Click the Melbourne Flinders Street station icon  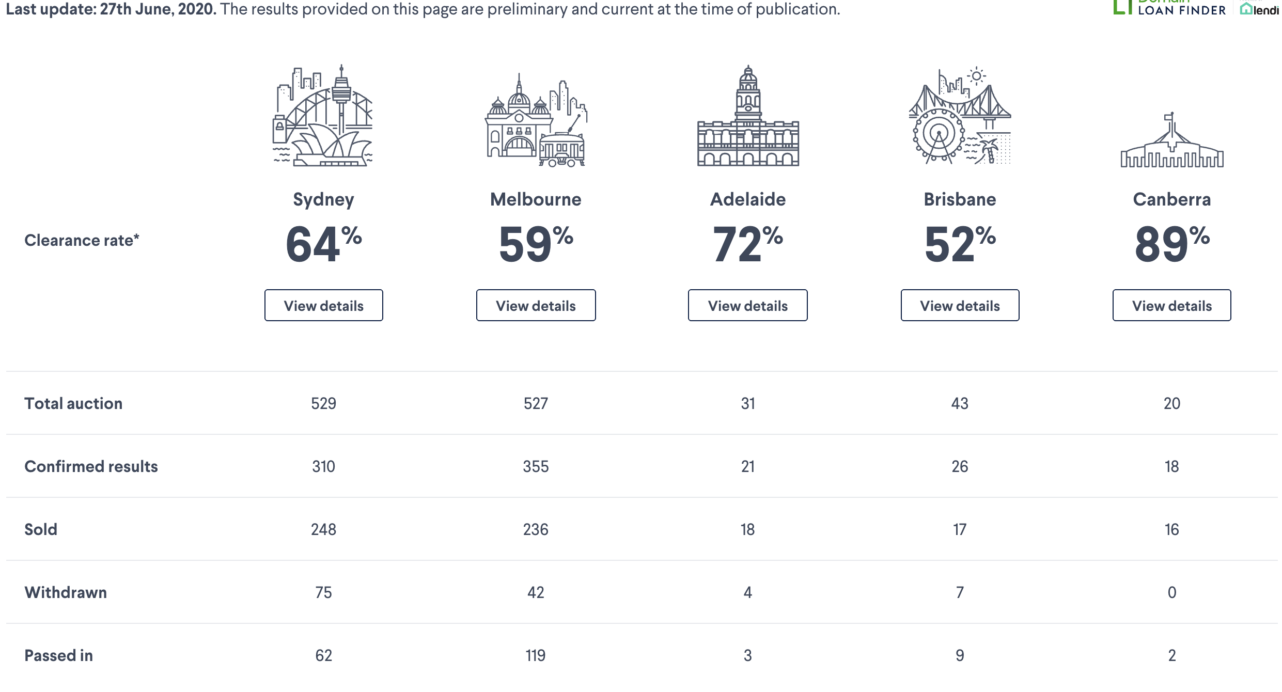tap(536, 120)
